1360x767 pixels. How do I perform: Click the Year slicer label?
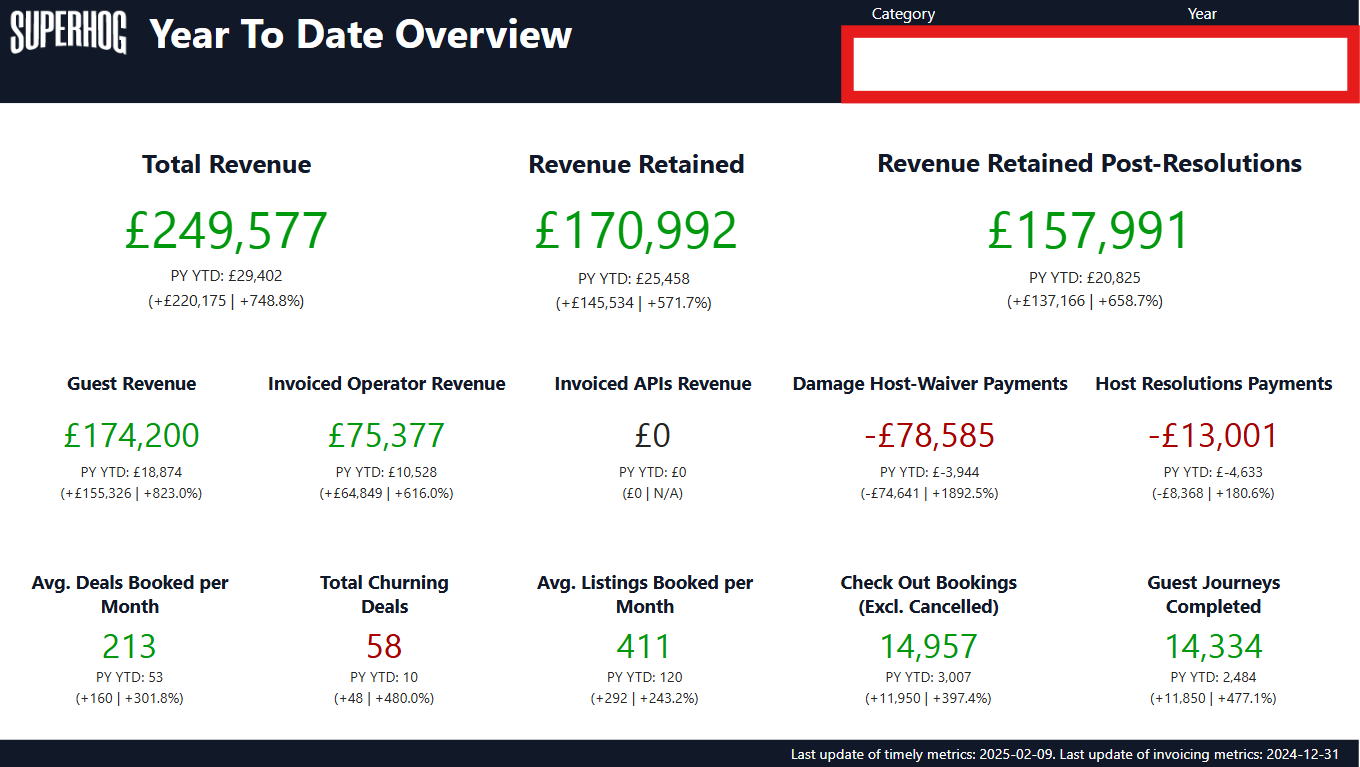(1202, 14)
